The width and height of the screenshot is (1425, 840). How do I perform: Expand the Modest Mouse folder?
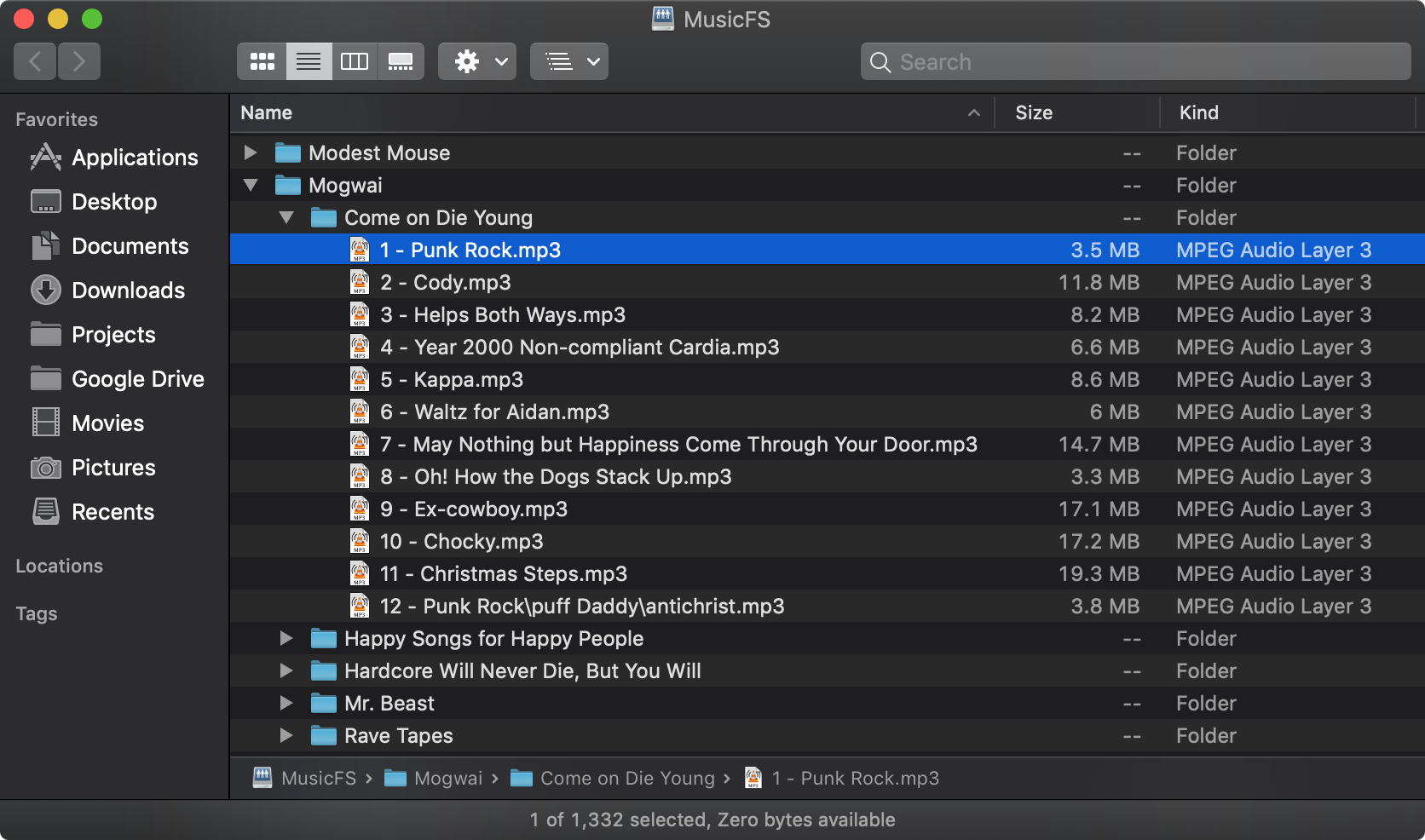pos(251,152)
